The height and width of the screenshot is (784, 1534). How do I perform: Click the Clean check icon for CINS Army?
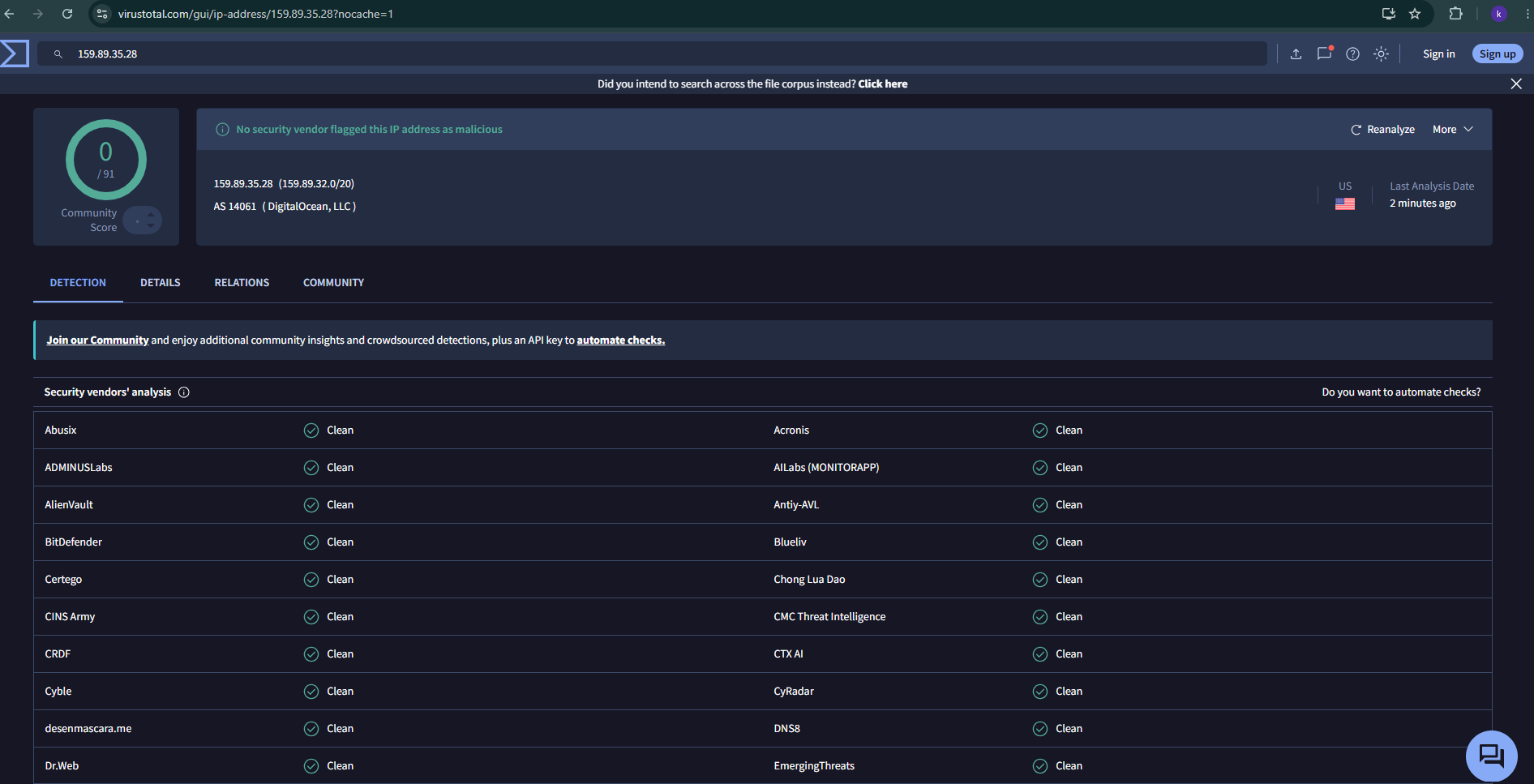click(311, 617)
